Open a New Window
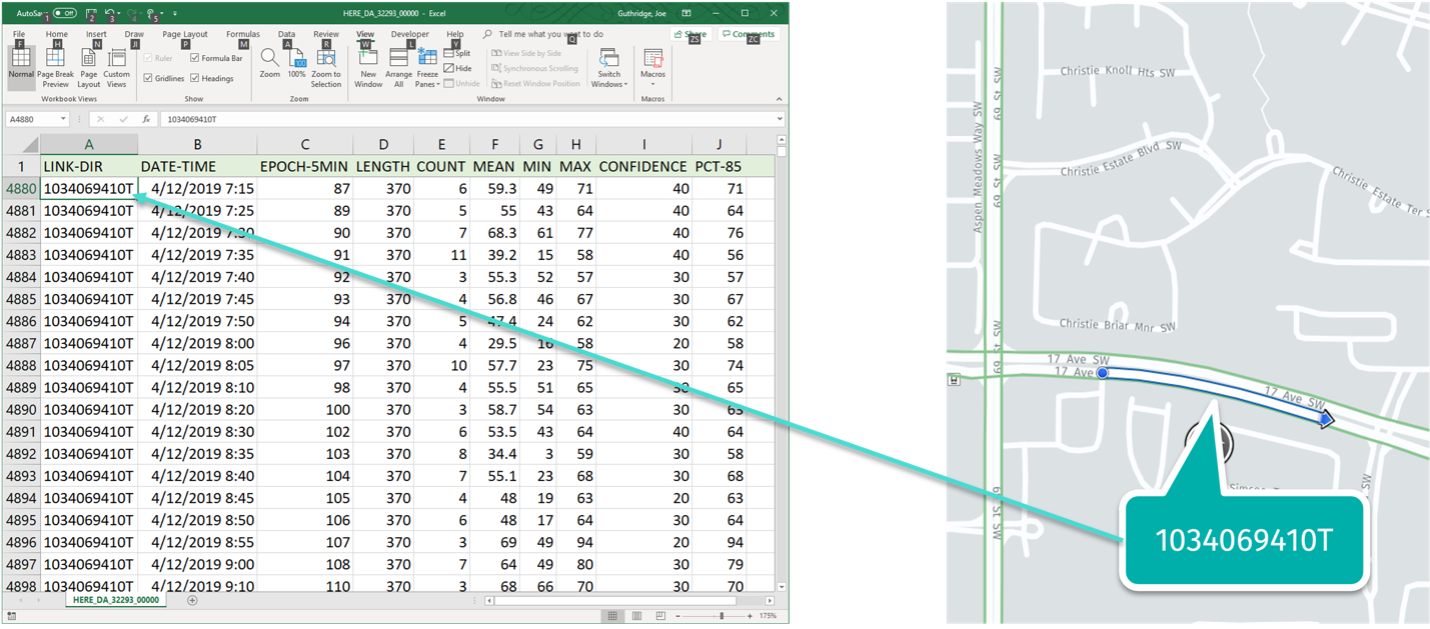 [x=368, y=66]
